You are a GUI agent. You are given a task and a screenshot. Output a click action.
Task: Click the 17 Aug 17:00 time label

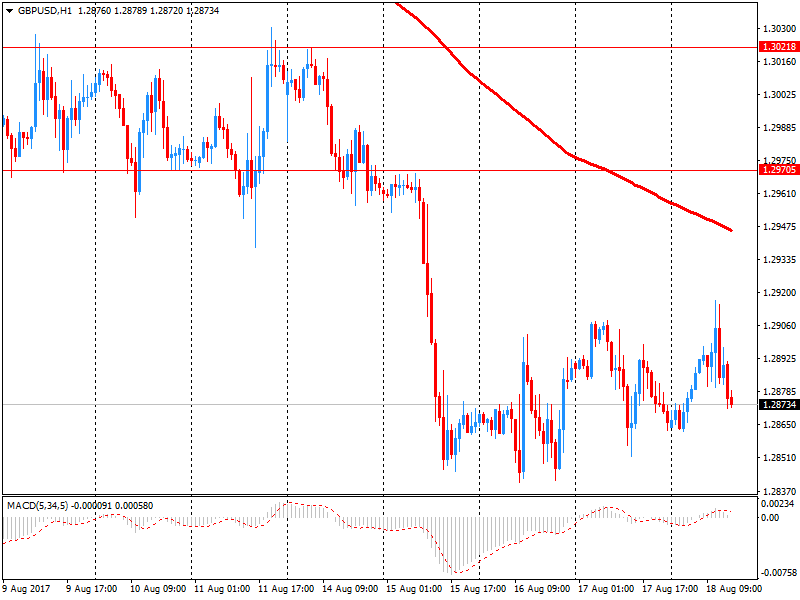click(670, 589)
